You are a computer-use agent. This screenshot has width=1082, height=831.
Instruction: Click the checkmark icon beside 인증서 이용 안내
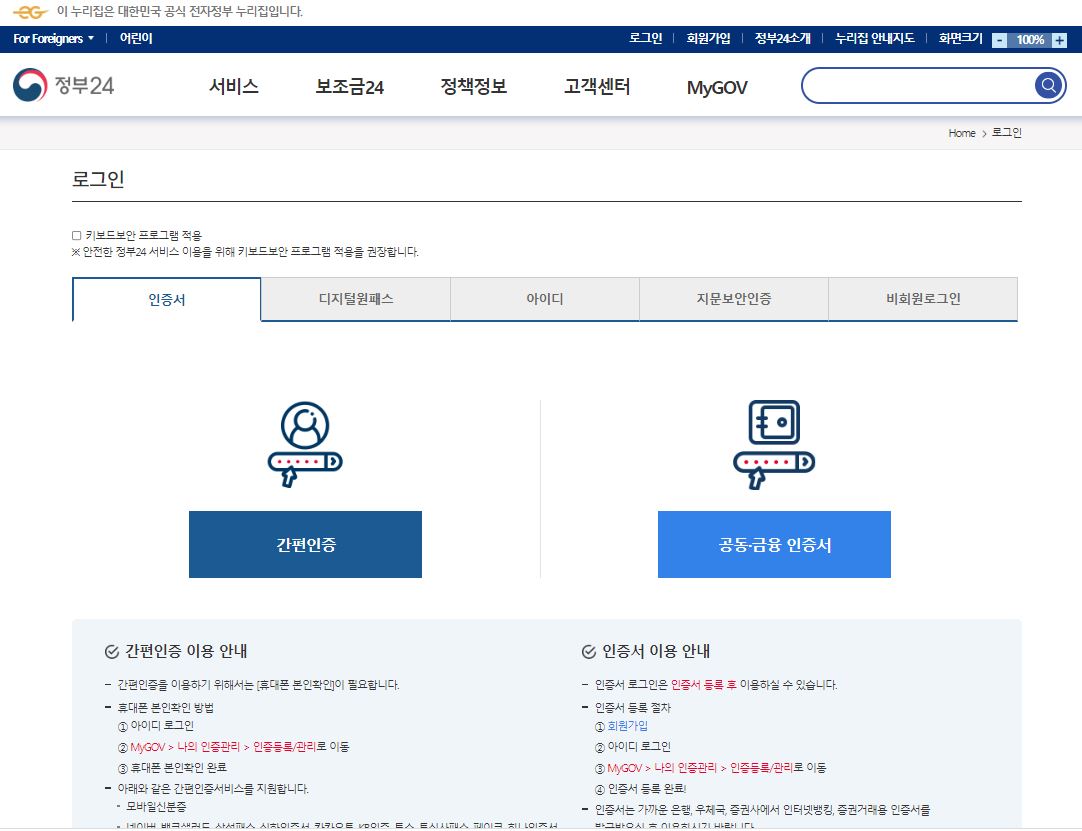587,650
